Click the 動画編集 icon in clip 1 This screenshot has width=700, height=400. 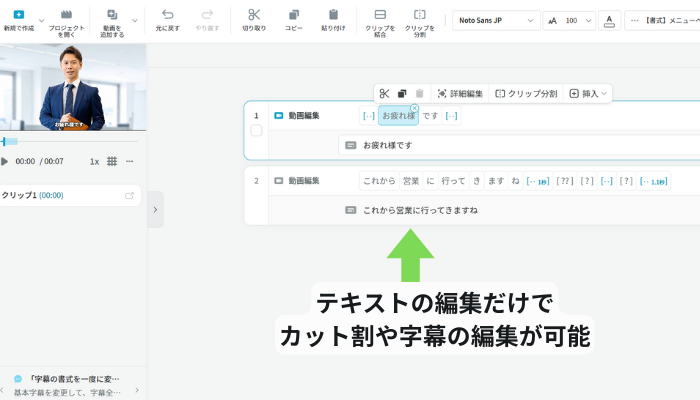click(279, 116)
